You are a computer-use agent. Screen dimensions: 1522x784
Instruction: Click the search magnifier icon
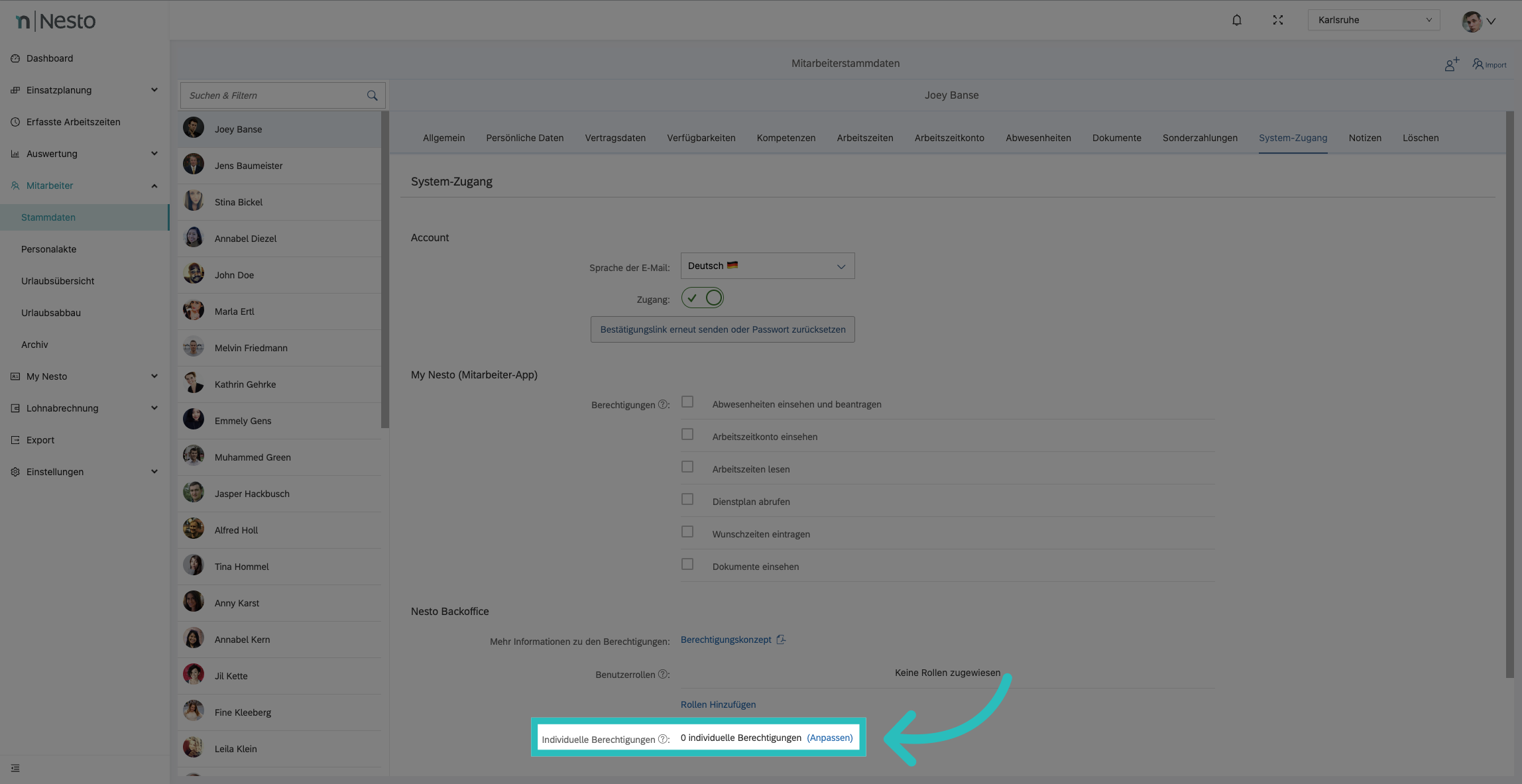point(372,95)
